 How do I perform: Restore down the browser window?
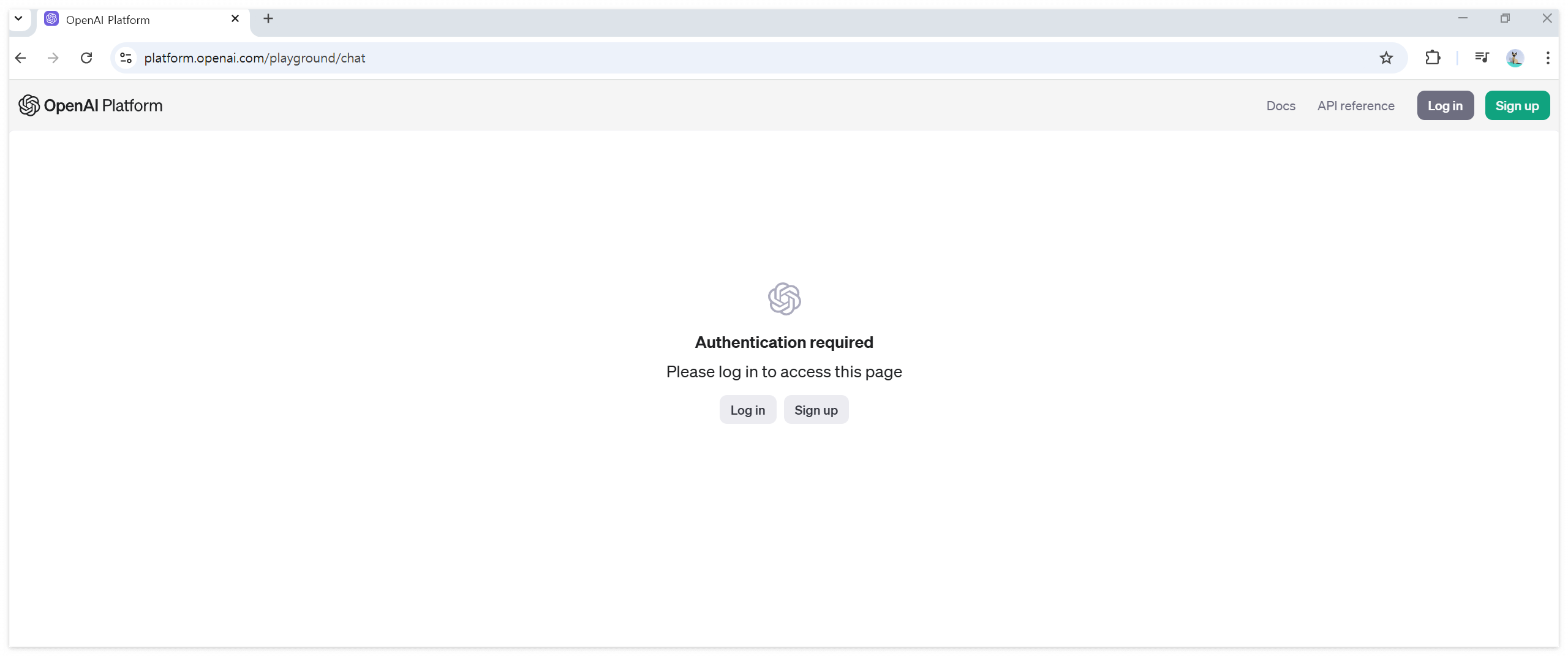(1505, 18)
